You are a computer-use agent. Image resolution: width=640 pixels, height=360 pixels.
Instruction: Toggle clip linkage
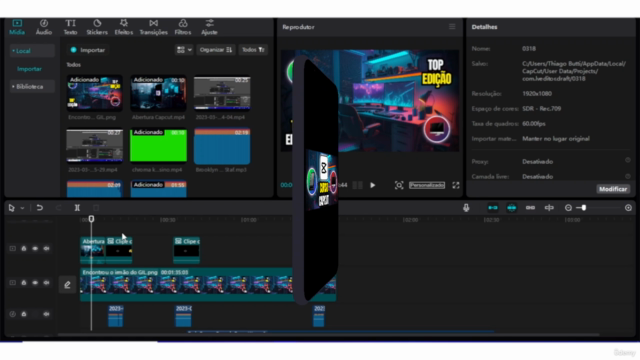(530, 208)
